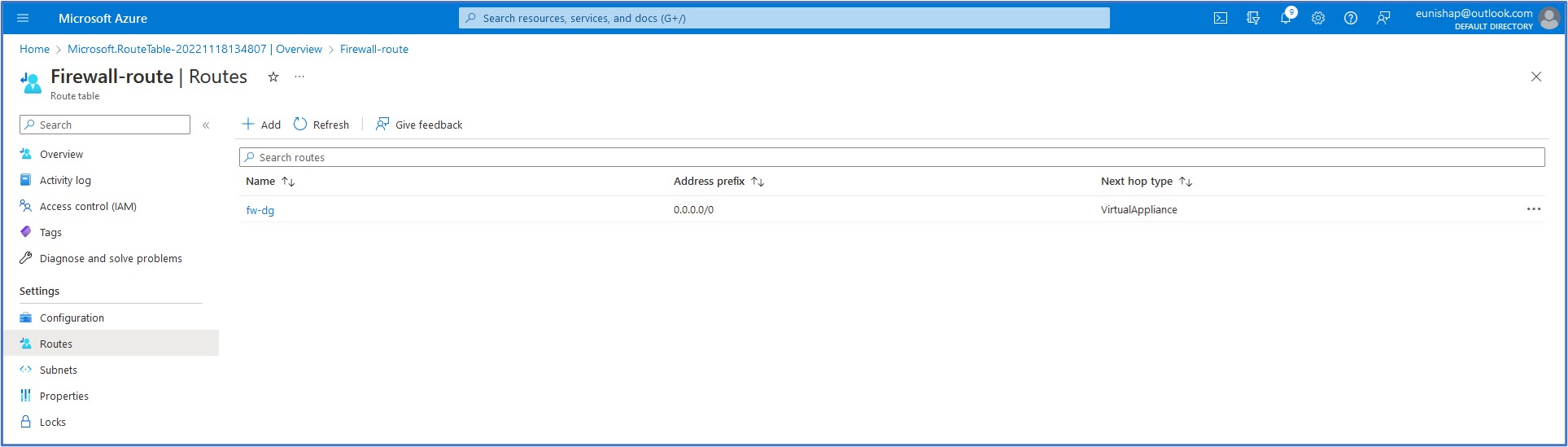Open the fw-dg route link

[x=260, y=210]
